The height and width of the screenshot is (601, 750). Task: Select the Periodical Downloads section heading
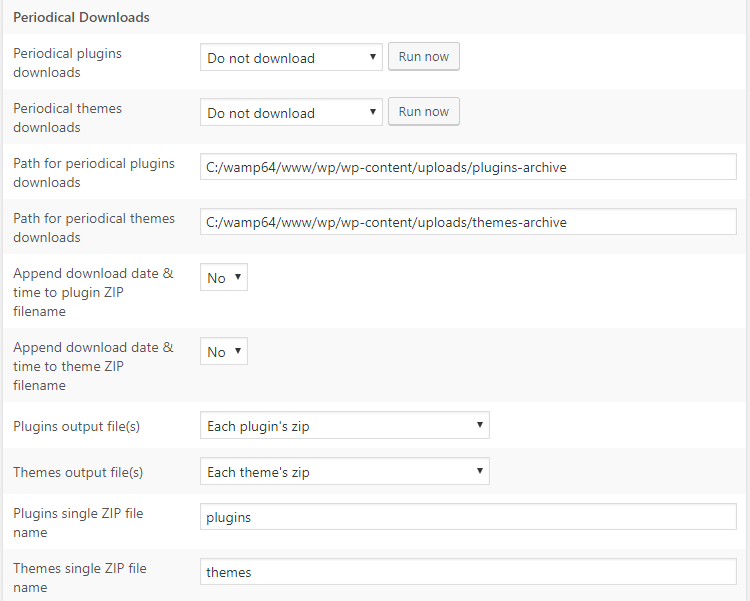click(81, 17)
